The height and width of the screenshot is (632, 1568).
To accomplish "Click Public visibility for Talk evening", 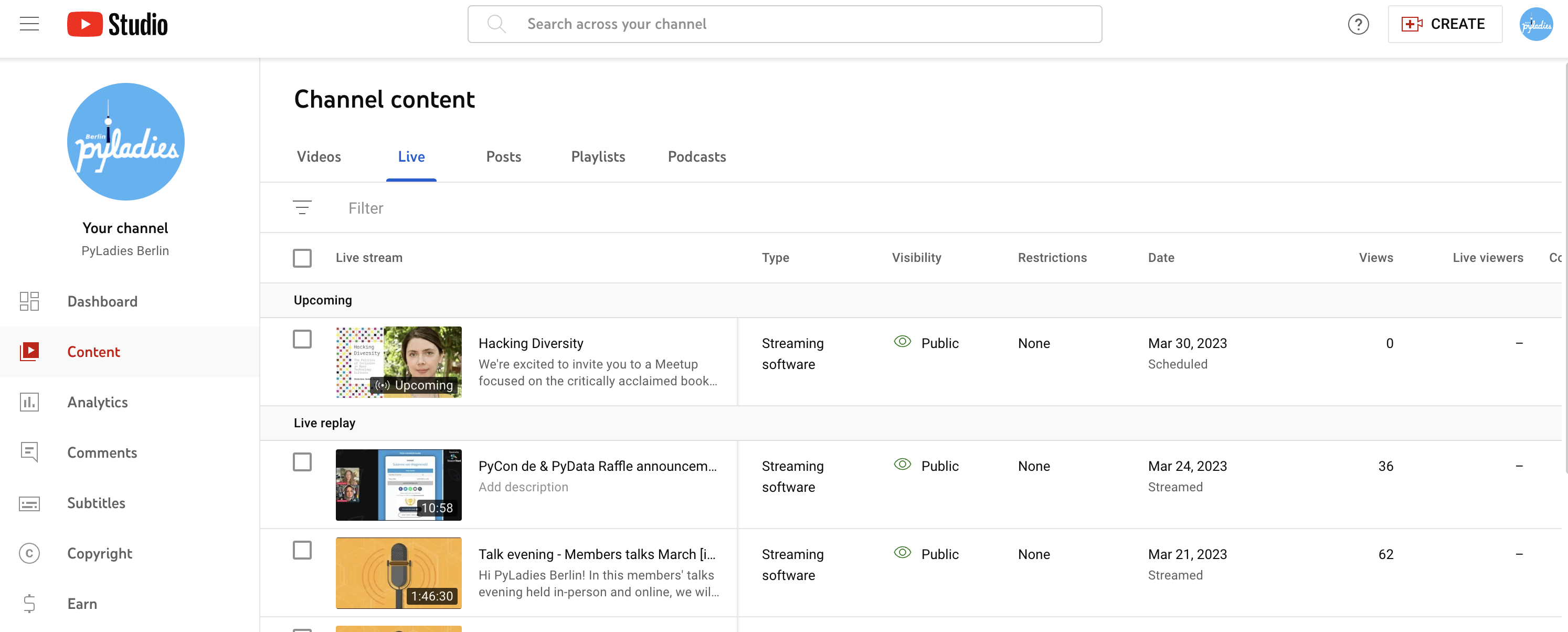I will point(939,555).
